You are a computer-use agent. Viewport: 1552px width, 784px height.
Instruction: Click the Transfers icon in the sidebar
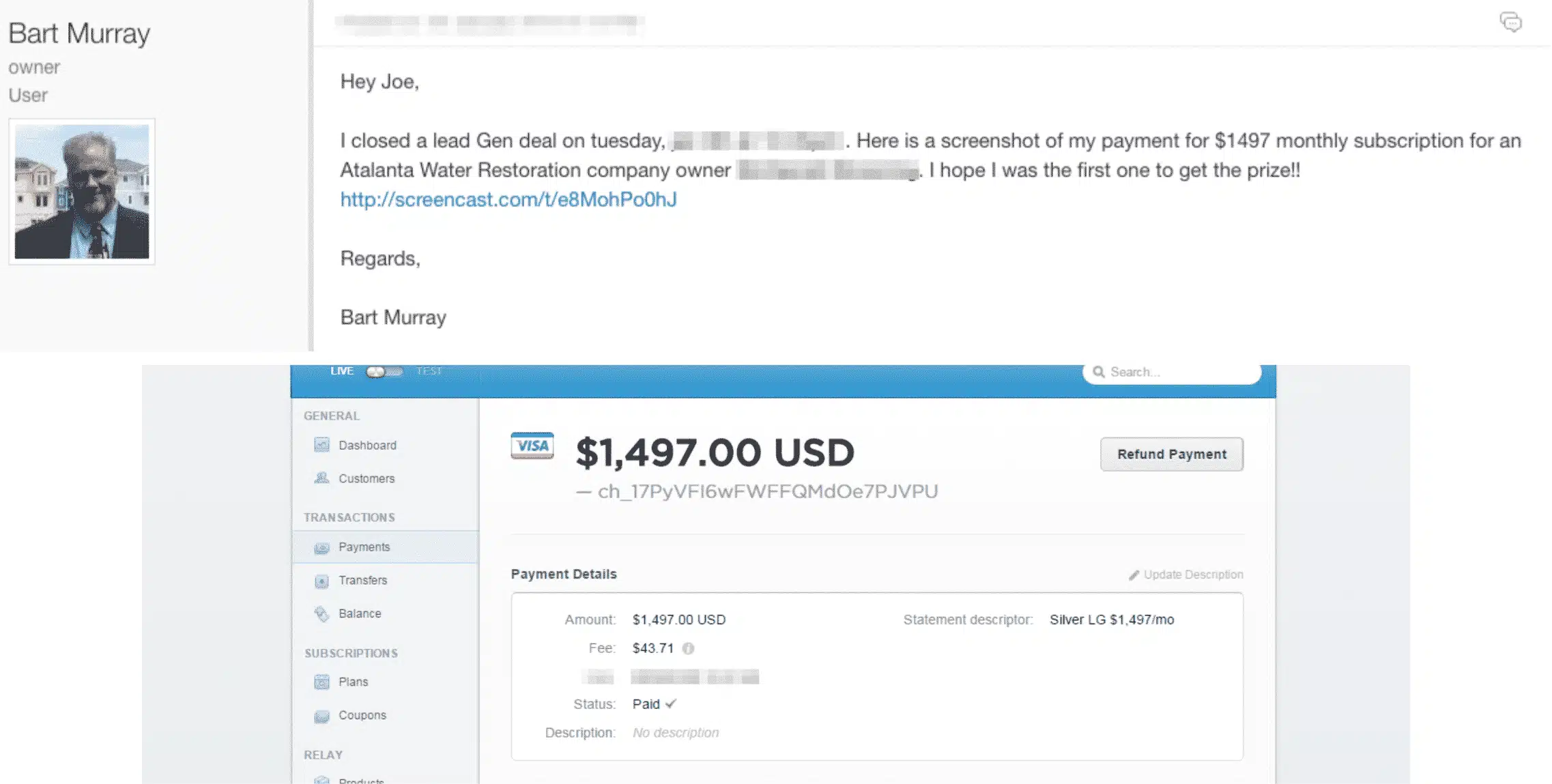(x=321, y=581)
